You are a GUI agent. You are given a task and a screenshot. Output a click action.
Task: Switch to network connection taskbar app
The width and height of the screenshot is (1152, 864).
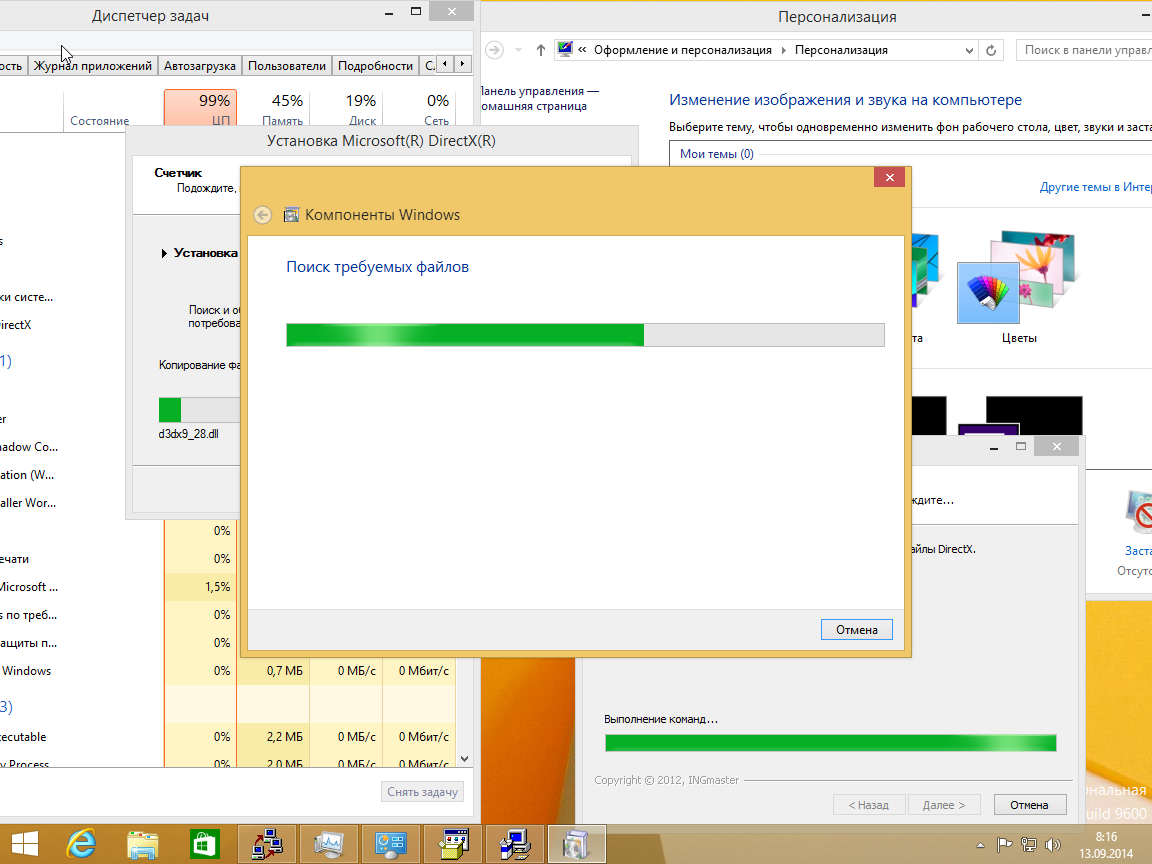(x=267, y=844)
